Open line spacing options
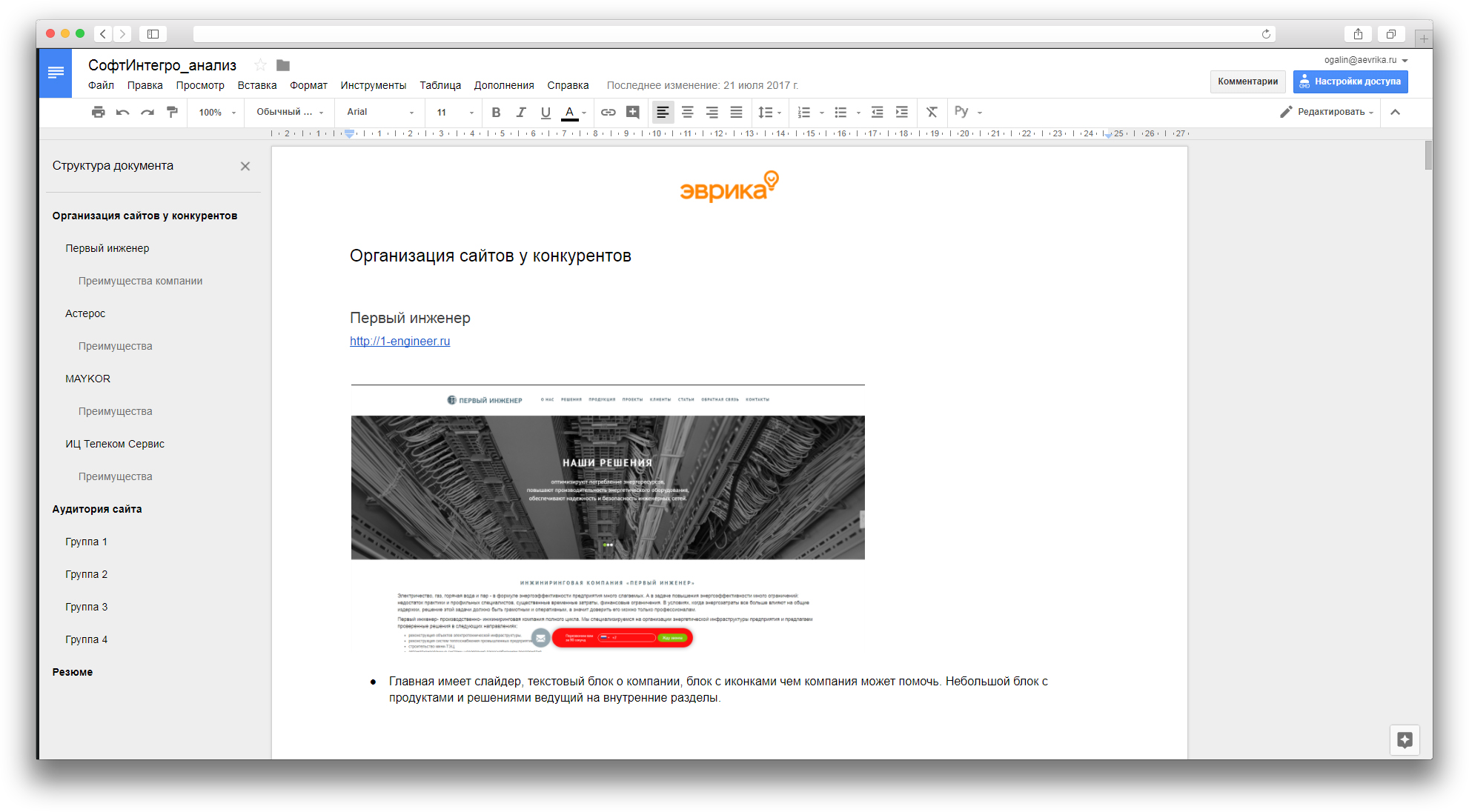 769,112
